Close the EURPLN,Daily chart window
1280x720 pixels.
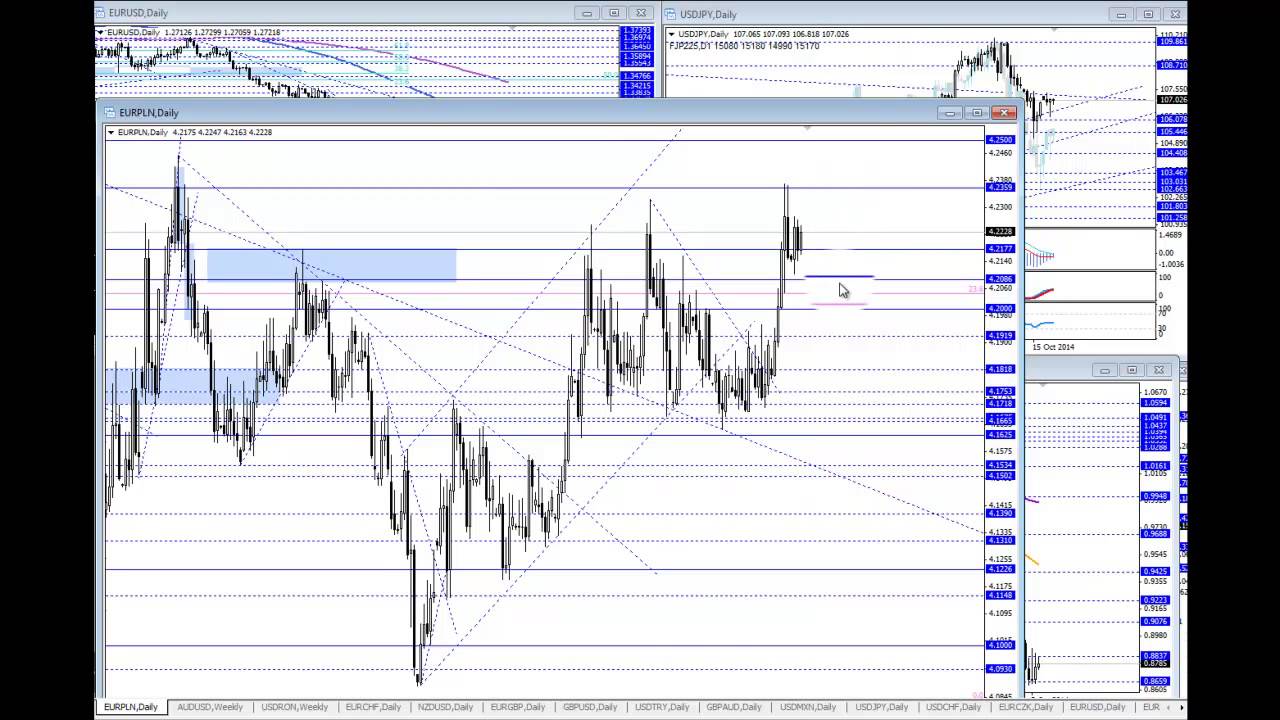click(x=1004, y=113)
